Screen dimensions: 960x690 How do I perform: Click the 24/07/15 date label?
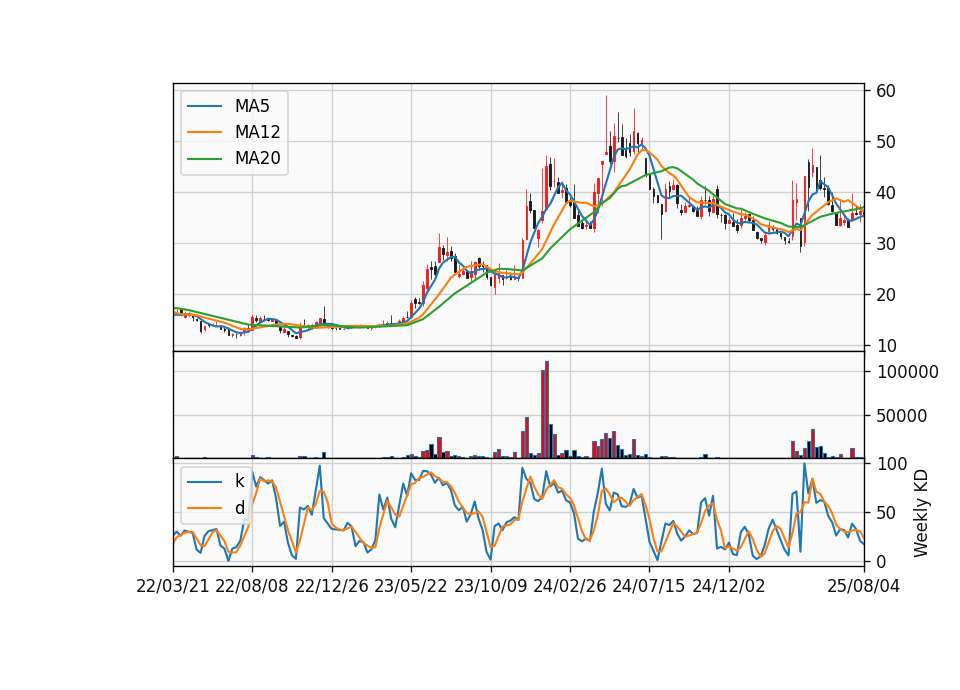tap(649, 586)
